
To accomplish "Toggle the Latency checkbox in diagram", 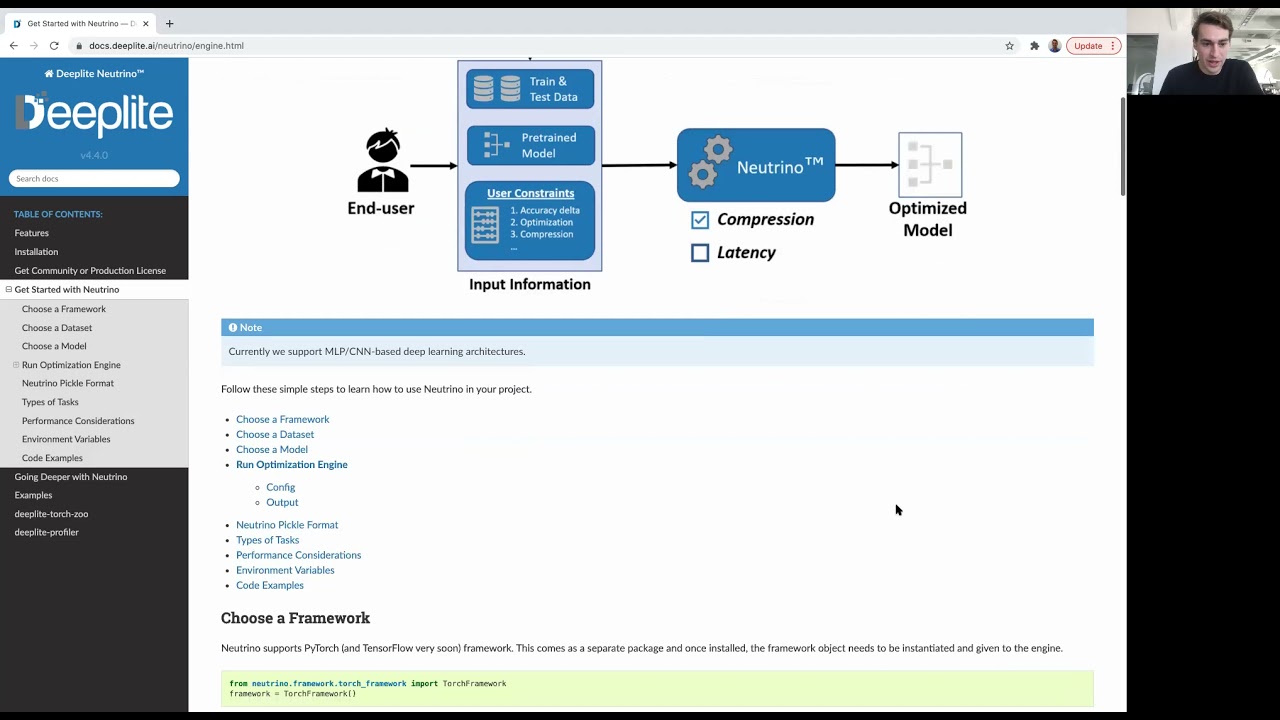I will (700, 253).
